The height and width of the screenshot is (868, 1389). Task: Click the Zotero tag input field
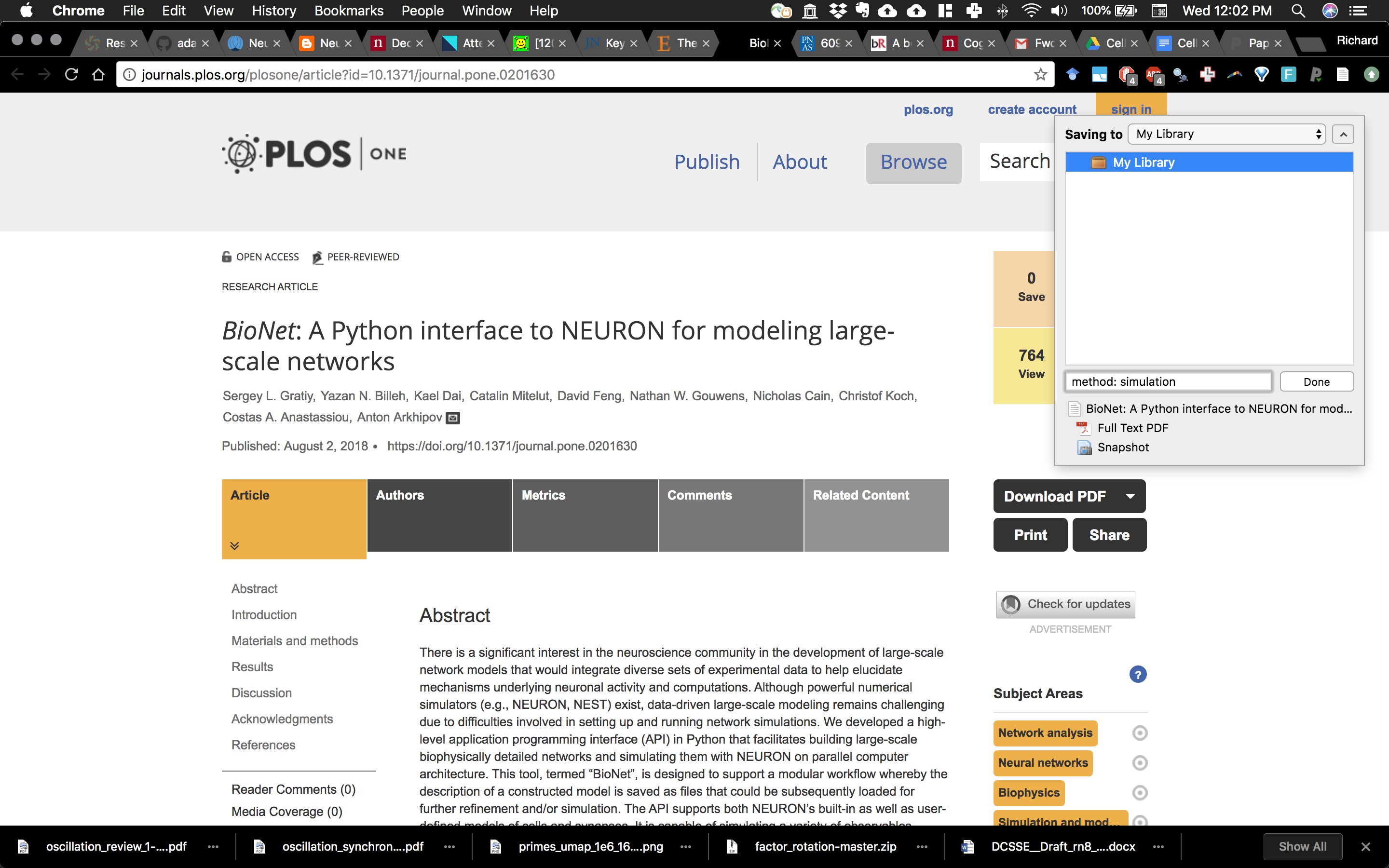1168,382
